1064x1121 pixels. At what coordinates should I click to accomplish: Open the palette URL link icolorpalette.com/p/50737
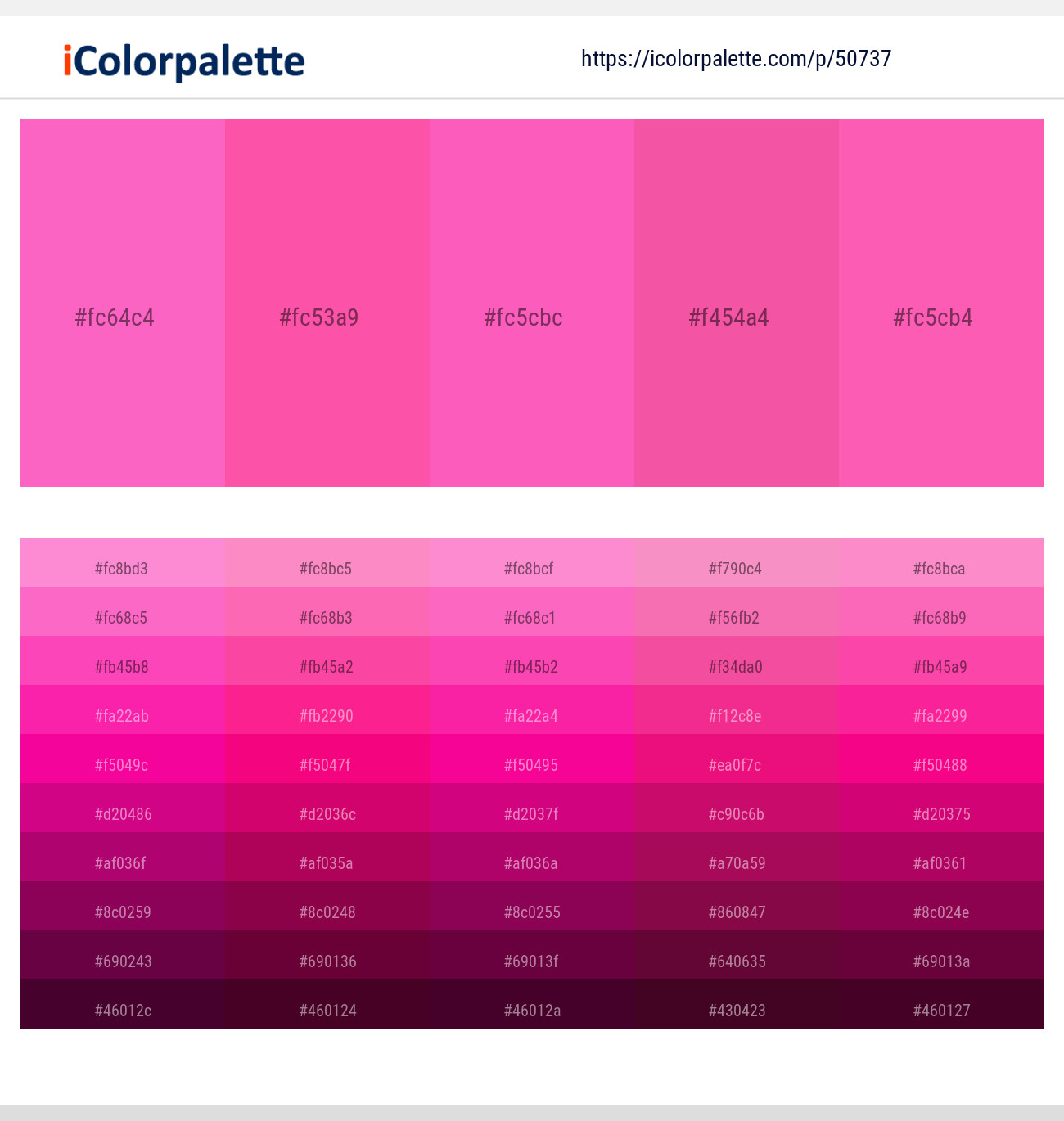tap(736, 58)
